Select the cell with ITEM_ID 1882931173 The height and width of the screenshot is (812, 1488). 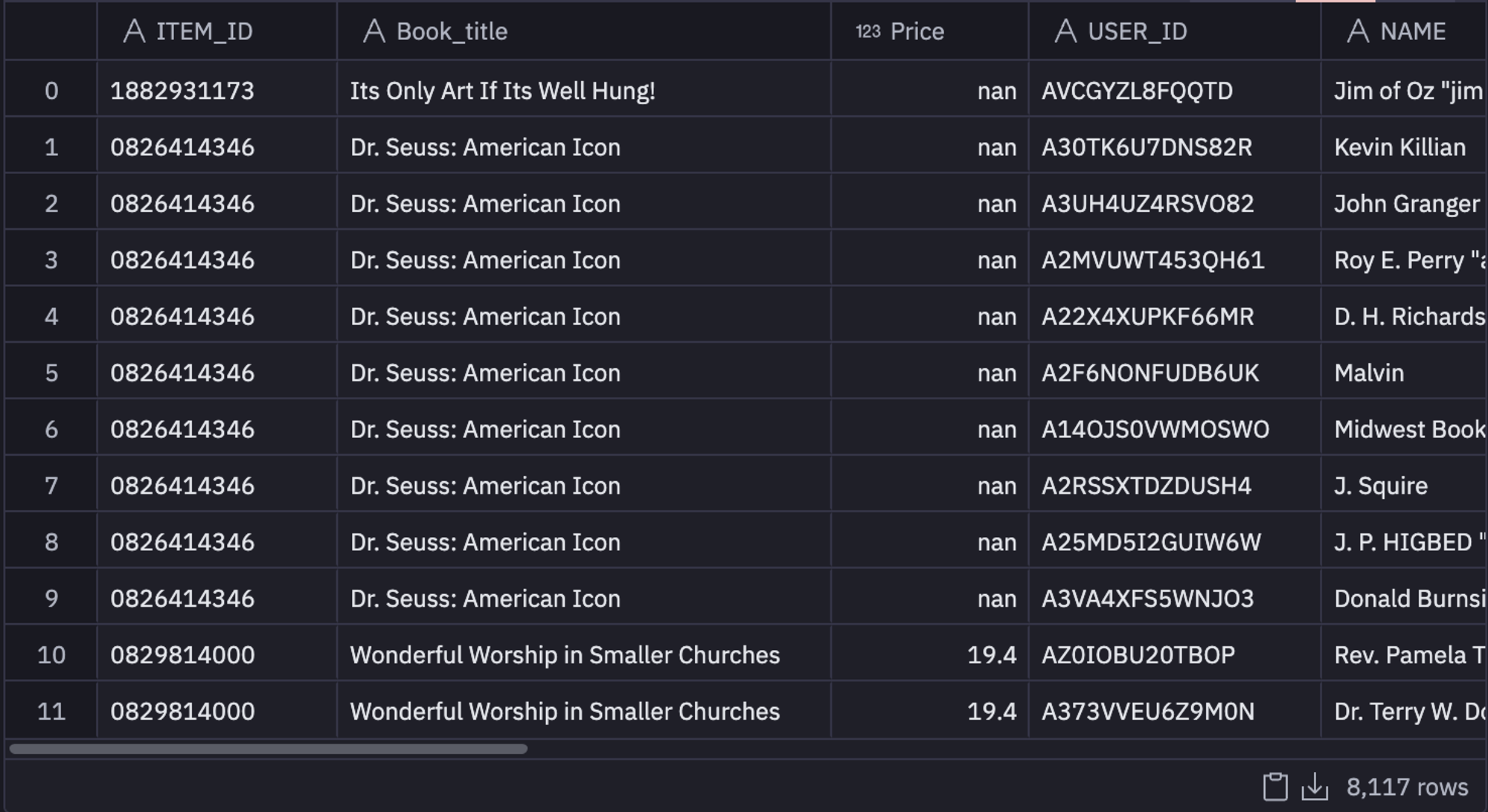(x=182, y=91)
